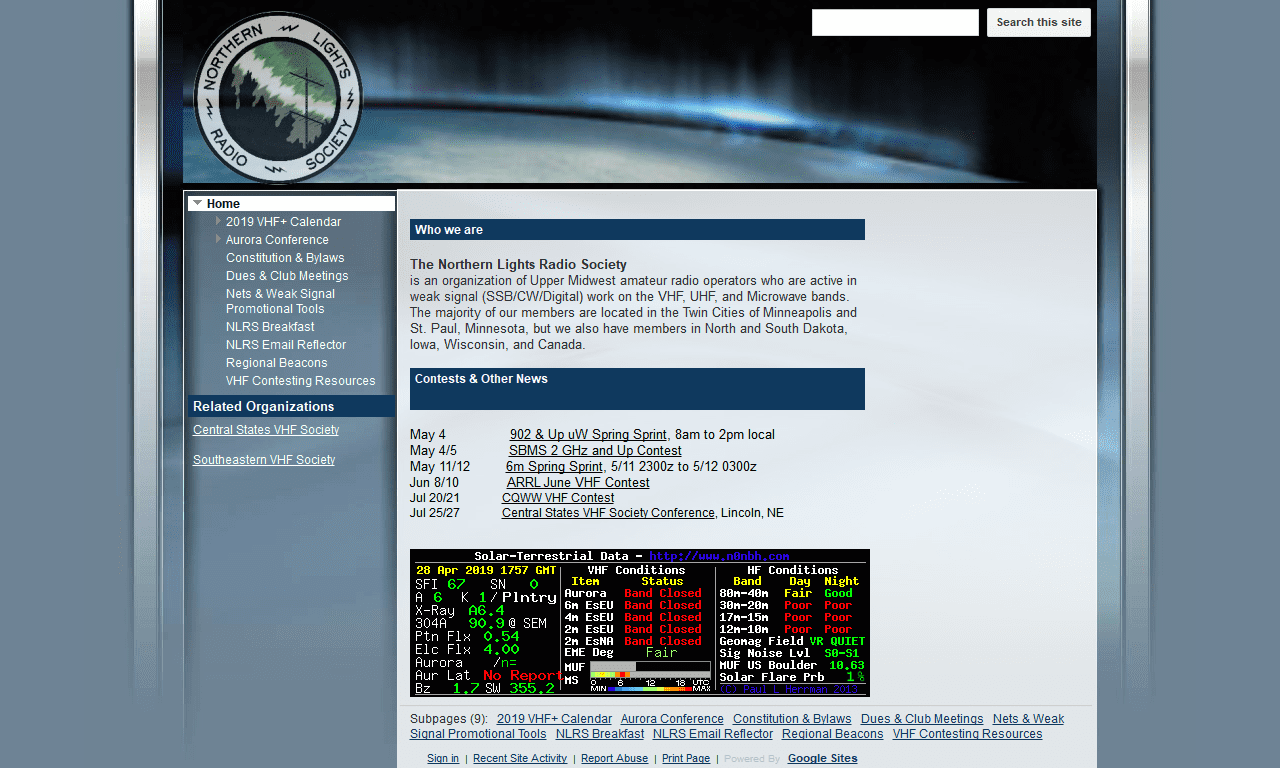Click Report Abuse footer link
The image size is (1280, 768).
click(614, 759)
